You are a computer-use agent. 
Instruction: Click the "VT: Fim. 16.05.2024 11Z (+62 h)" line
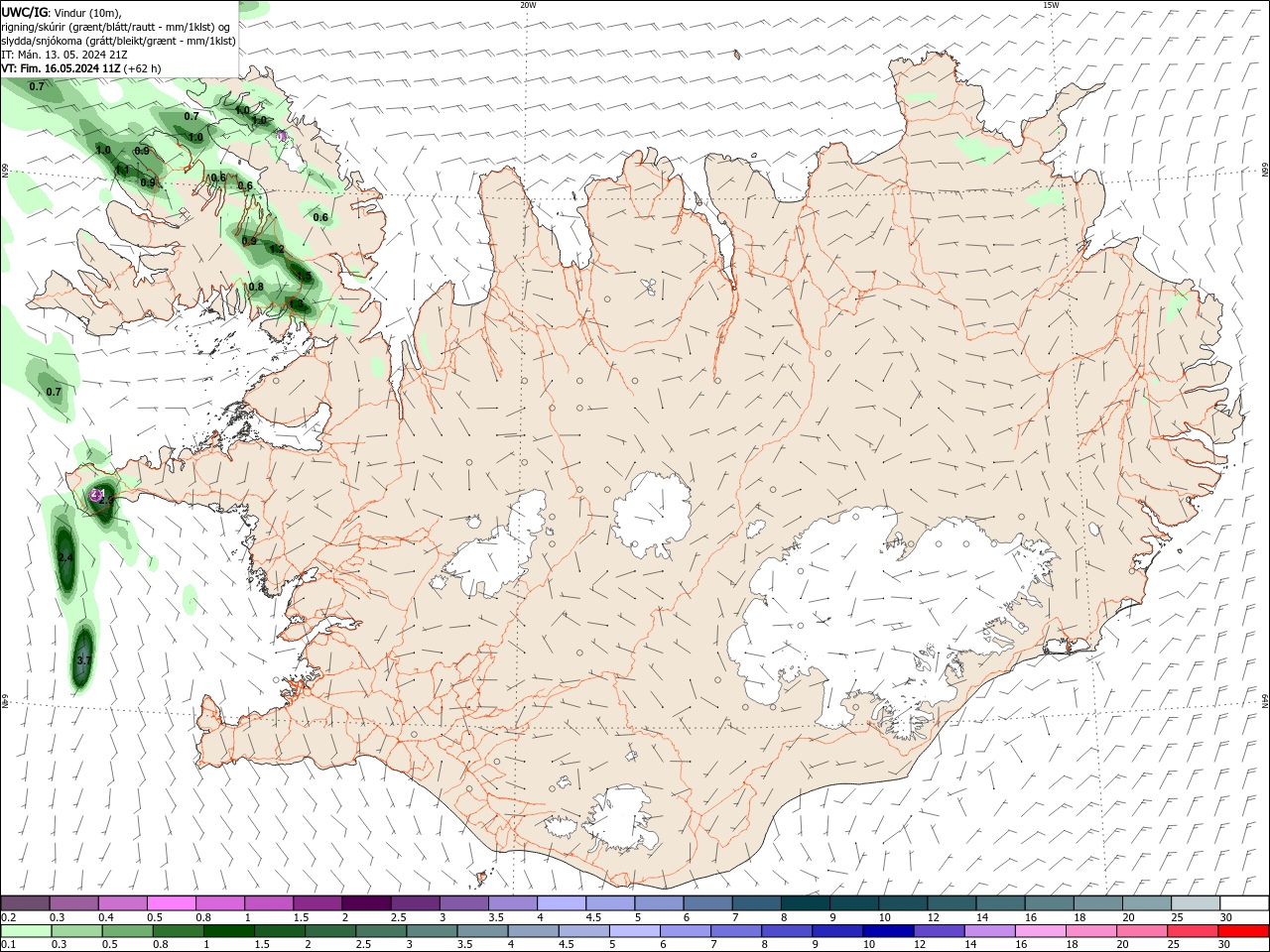(81, 68)
